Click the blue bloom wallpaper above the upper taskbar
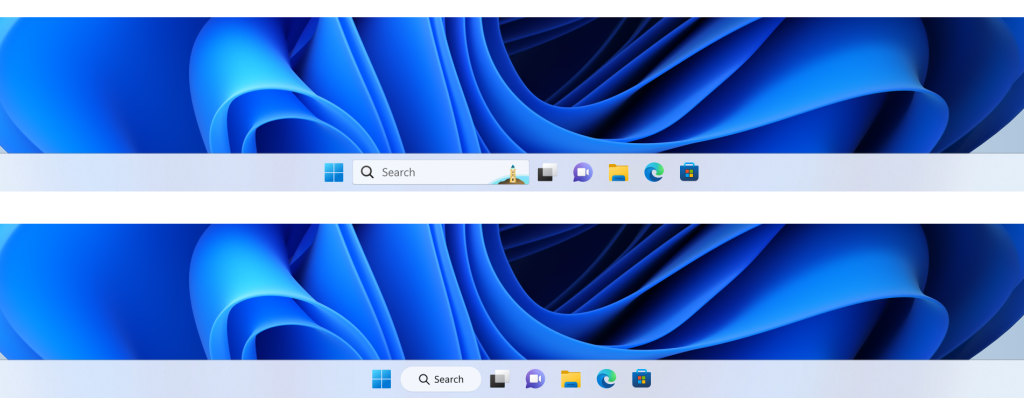Screen dimensions: 1024x398 click(x=512, y=85)
